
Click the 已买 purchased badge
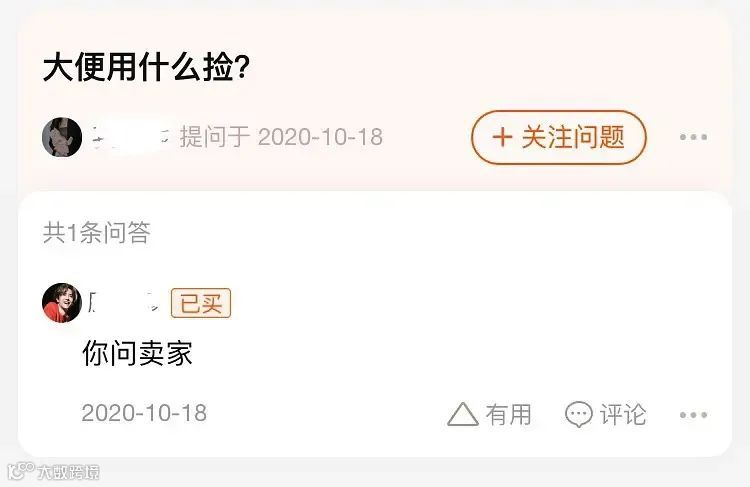[x=201, y=303]
